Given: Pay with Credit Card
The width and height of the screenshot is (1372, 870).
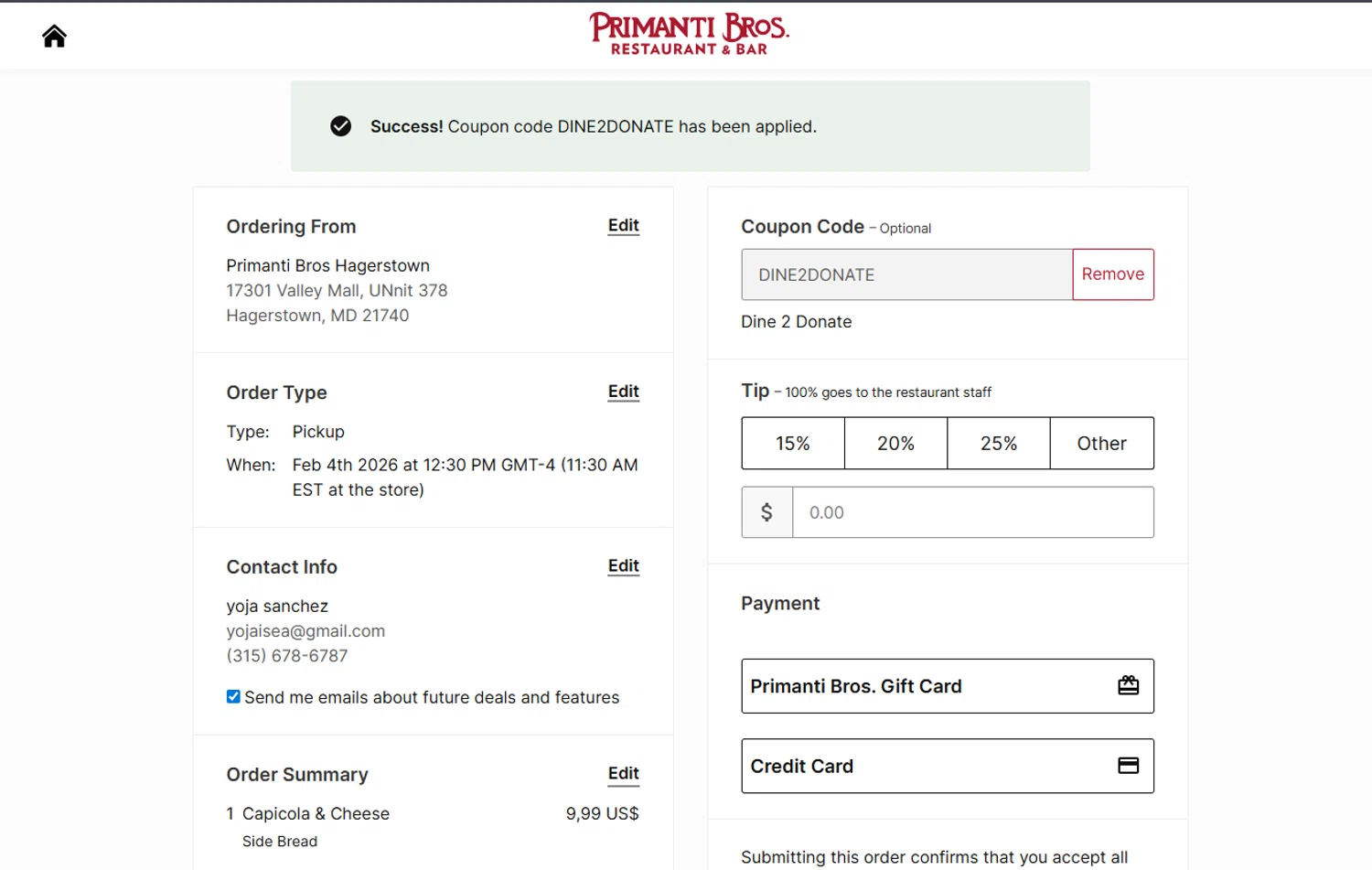Looking at the screenshot, I should [x=948, y=766].
